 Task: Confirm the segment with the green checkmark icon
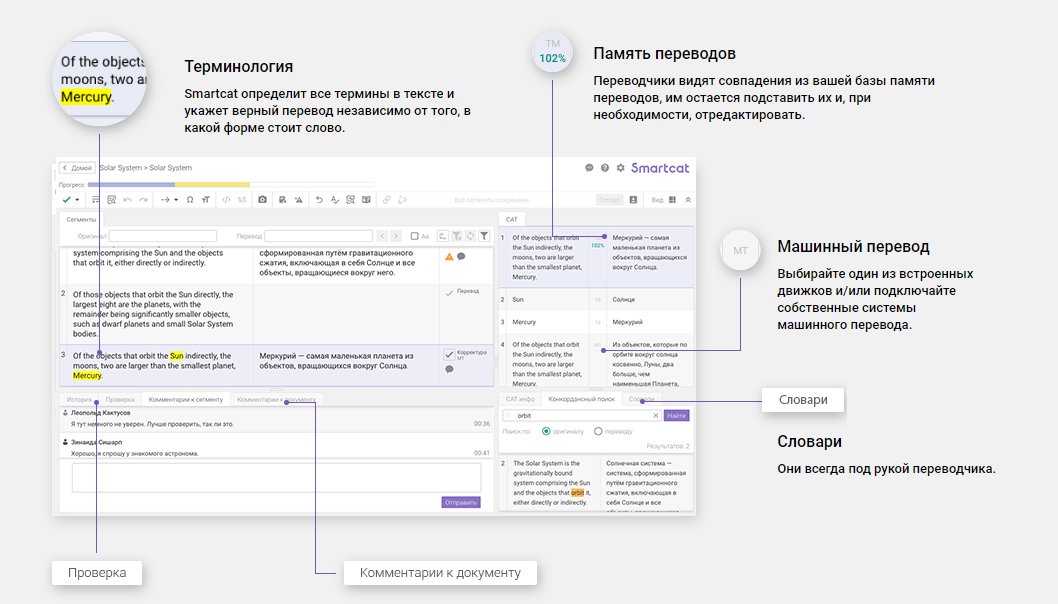point(68,199)
